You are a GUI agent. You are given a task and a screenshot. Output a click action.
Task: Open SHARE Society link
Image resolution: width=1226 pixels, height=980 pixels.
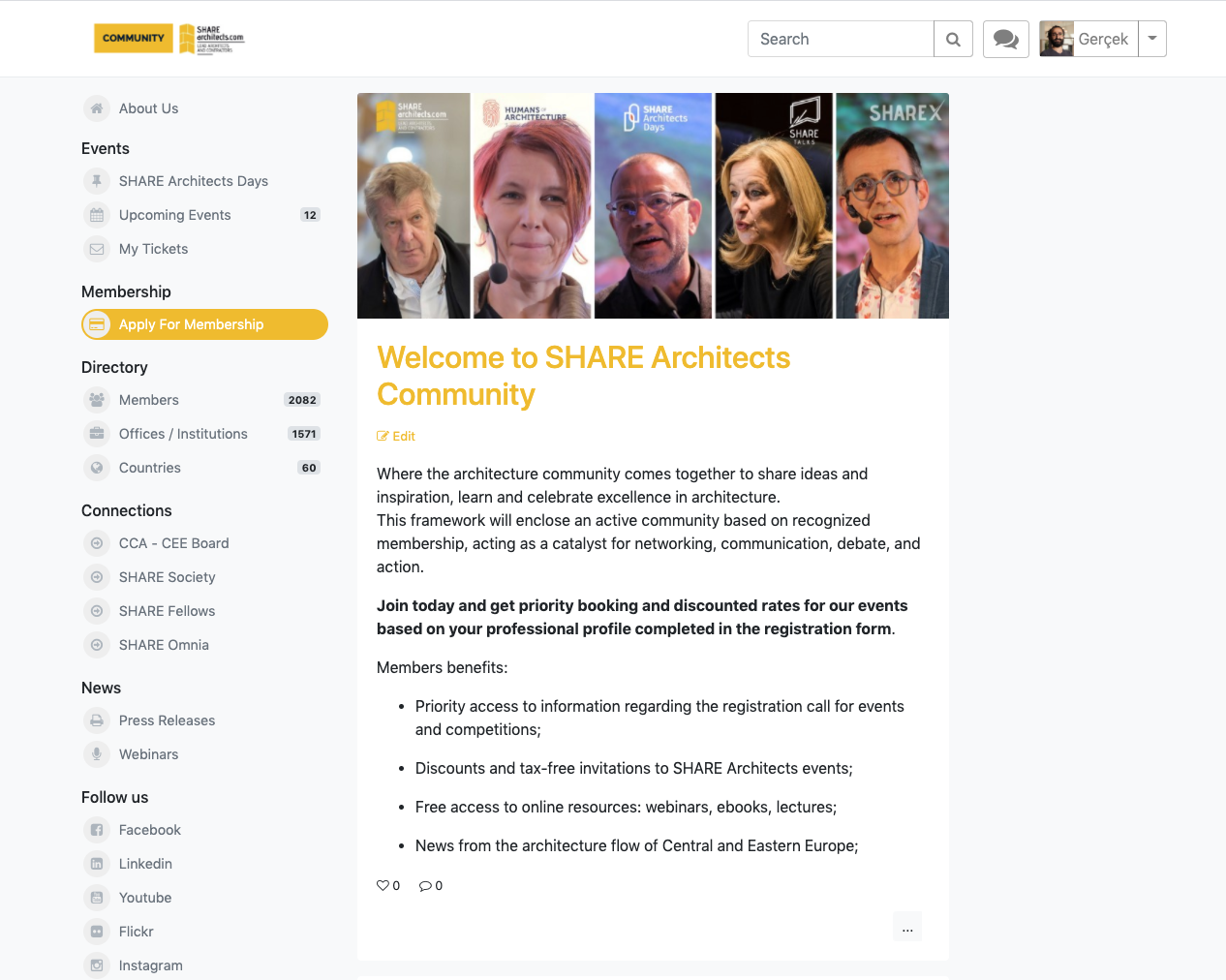point(167,577)
